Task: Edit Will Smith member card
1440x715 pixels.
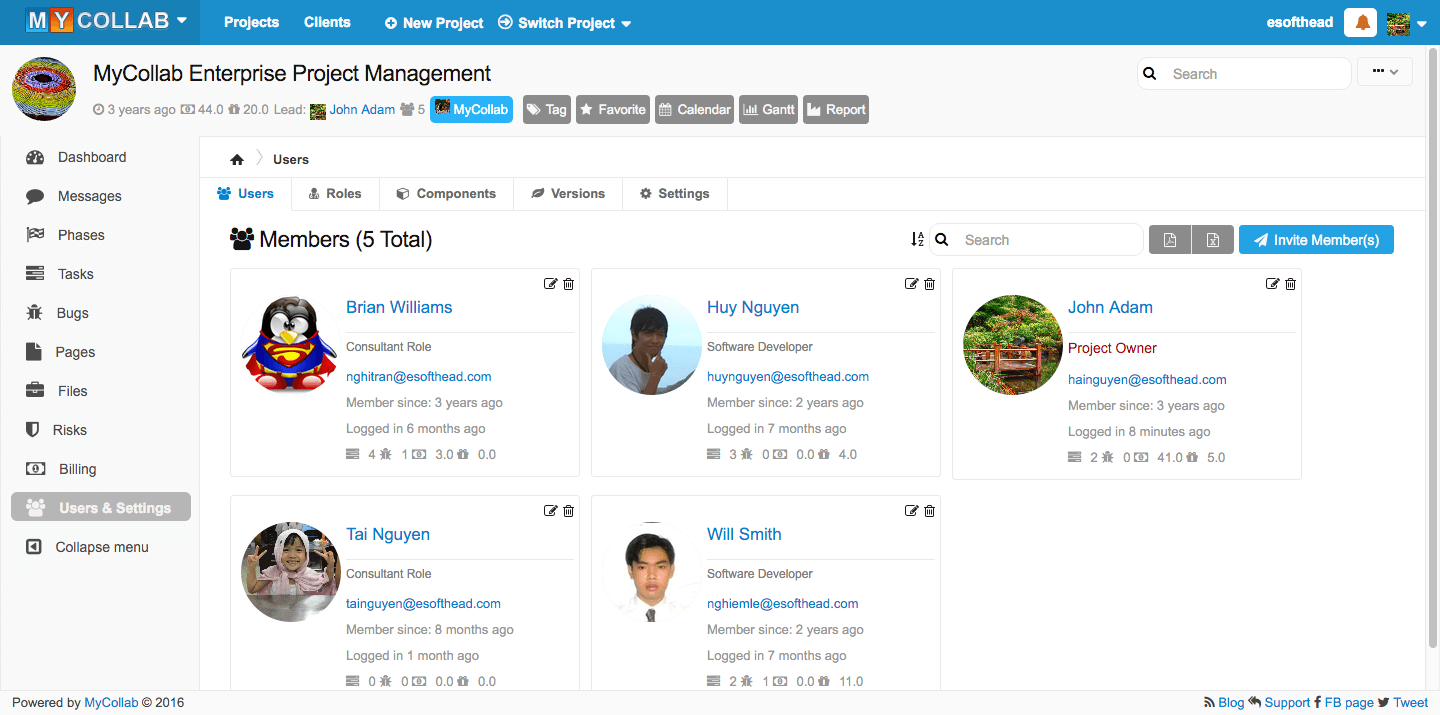Action: [x=911, y=511]
